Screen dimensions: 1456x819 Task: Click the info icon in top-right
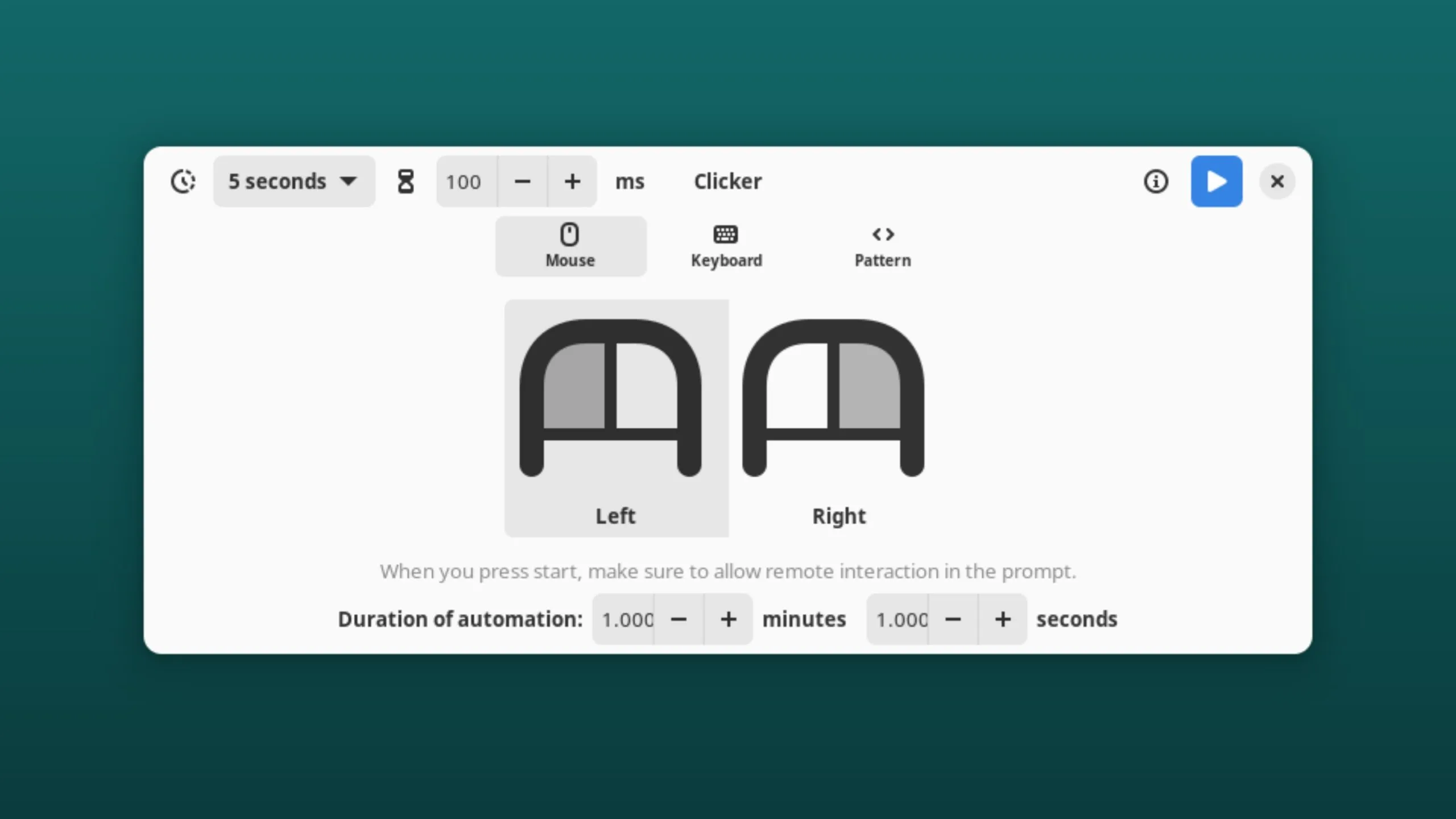1156,181
